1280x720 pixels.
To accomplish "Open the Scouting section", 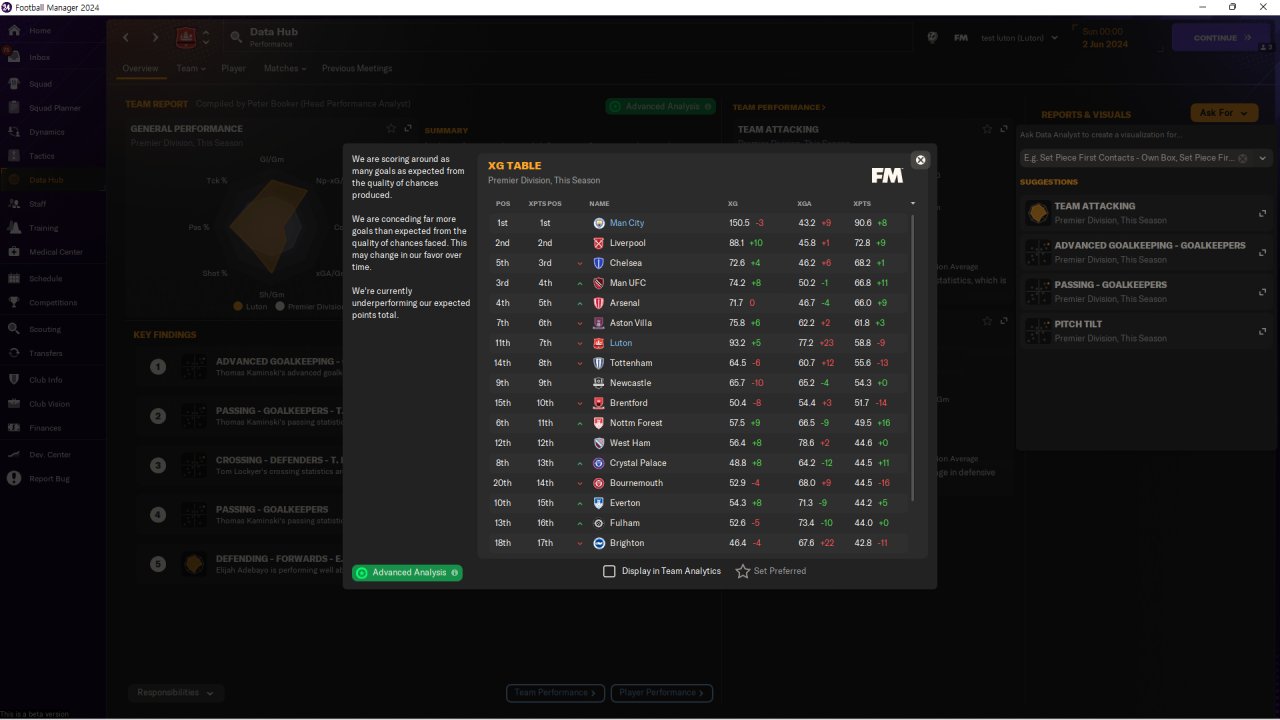I will (45, 329).
